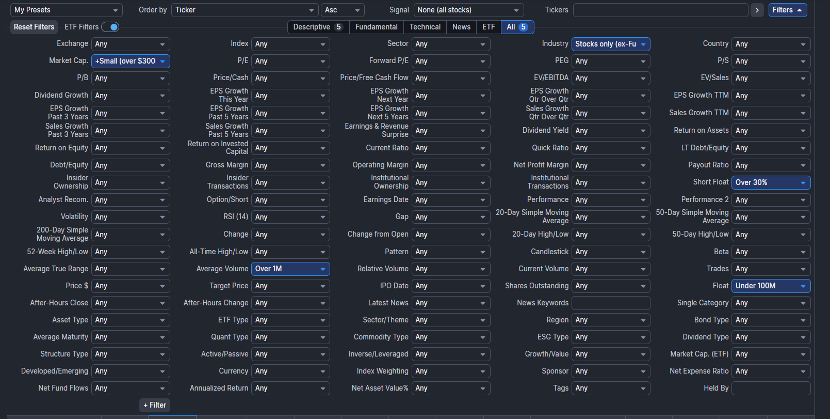This screenshot has width=830, height=420.
Task: Focus the Tickers input field
Action: [x=661, y=10]
